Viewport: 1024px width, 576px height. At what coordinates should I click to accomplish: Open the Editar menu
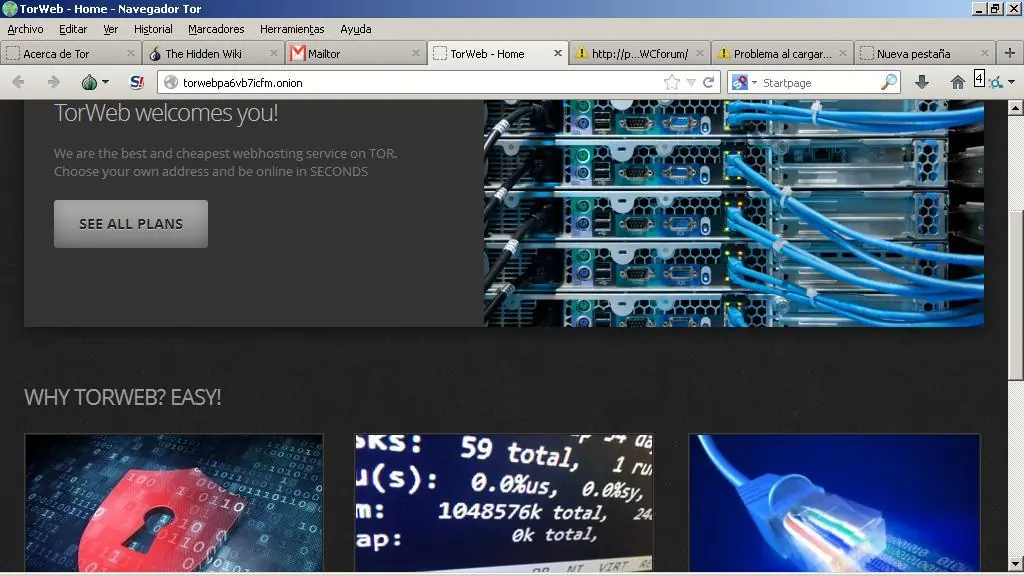click(73, 29)
